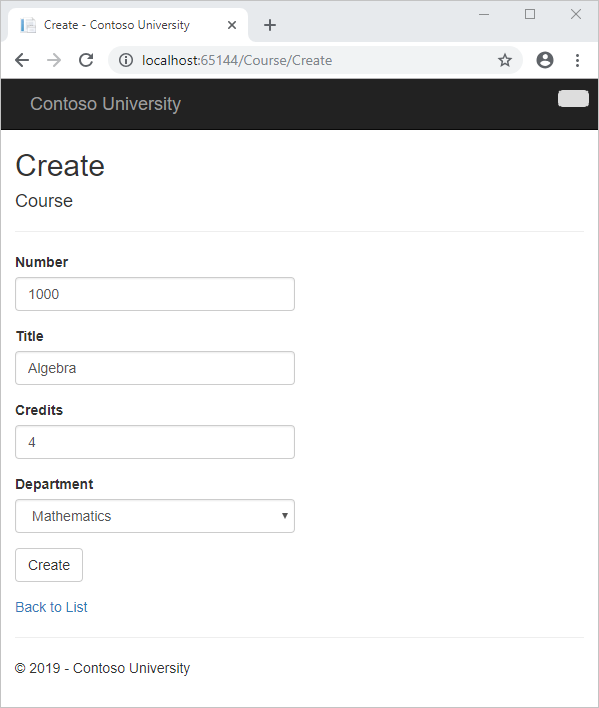The width and height of the screenshot is (599, 708).
Task: Open a new browser tab
Action: 269,25
